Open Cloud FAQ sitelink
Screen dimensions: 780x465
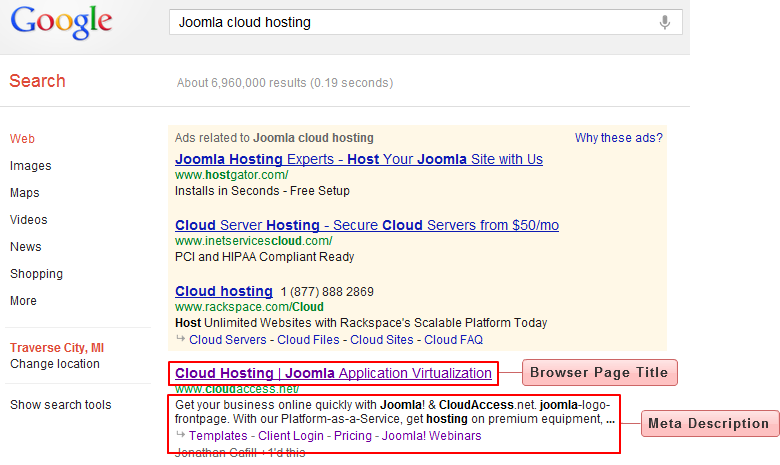[x=453, y=340]
